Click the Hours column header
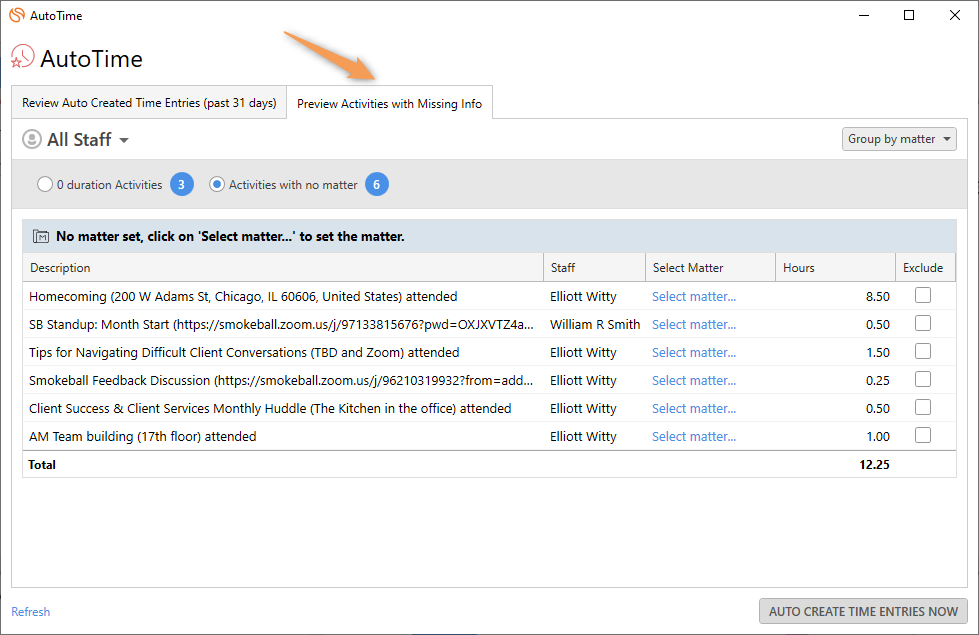979x635 pixels. pyautogui.click(x=835, y=267)
